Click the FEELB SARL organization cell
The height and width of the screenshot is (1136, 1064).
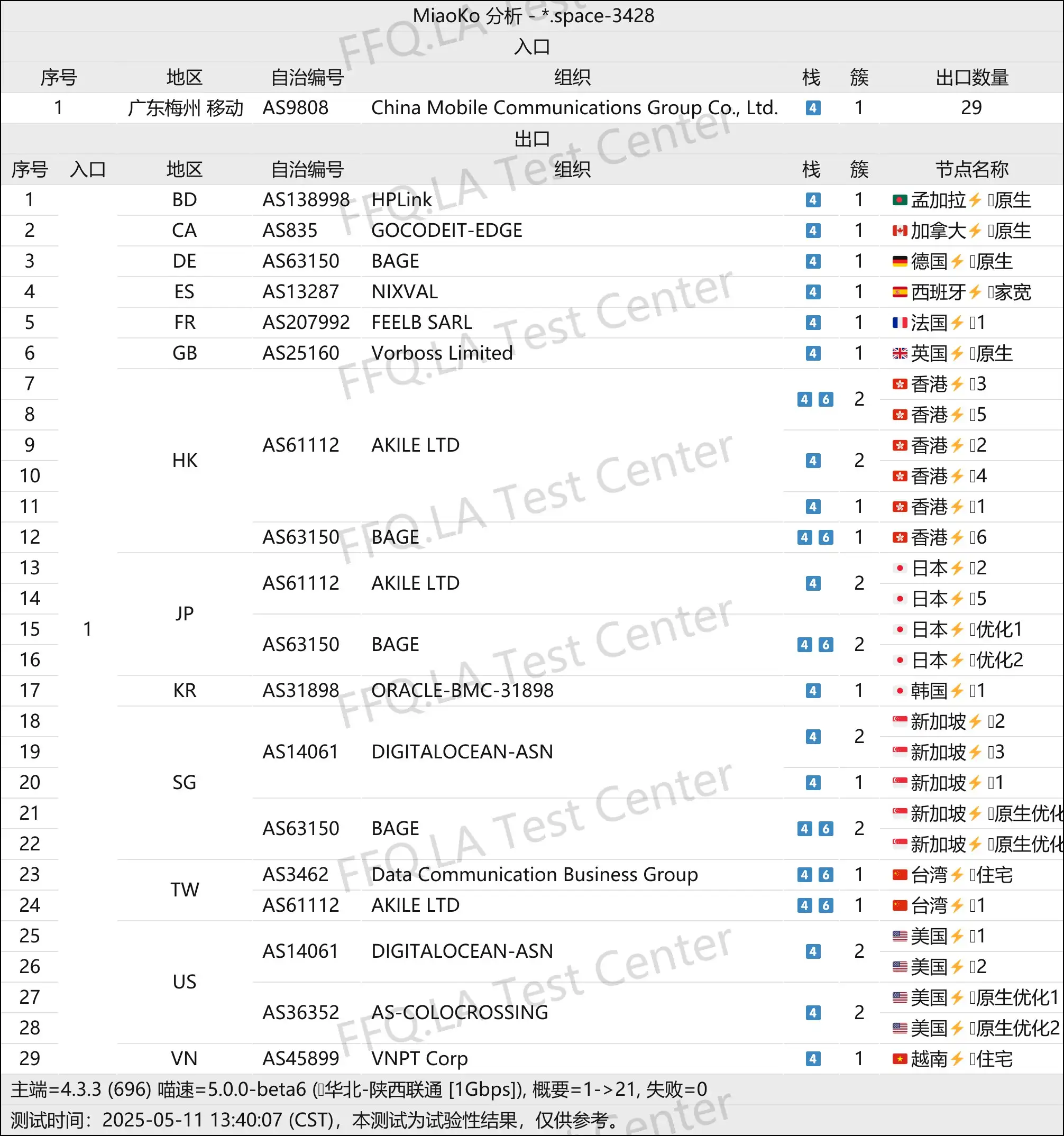pyautogui.click(x=421, y=323)
